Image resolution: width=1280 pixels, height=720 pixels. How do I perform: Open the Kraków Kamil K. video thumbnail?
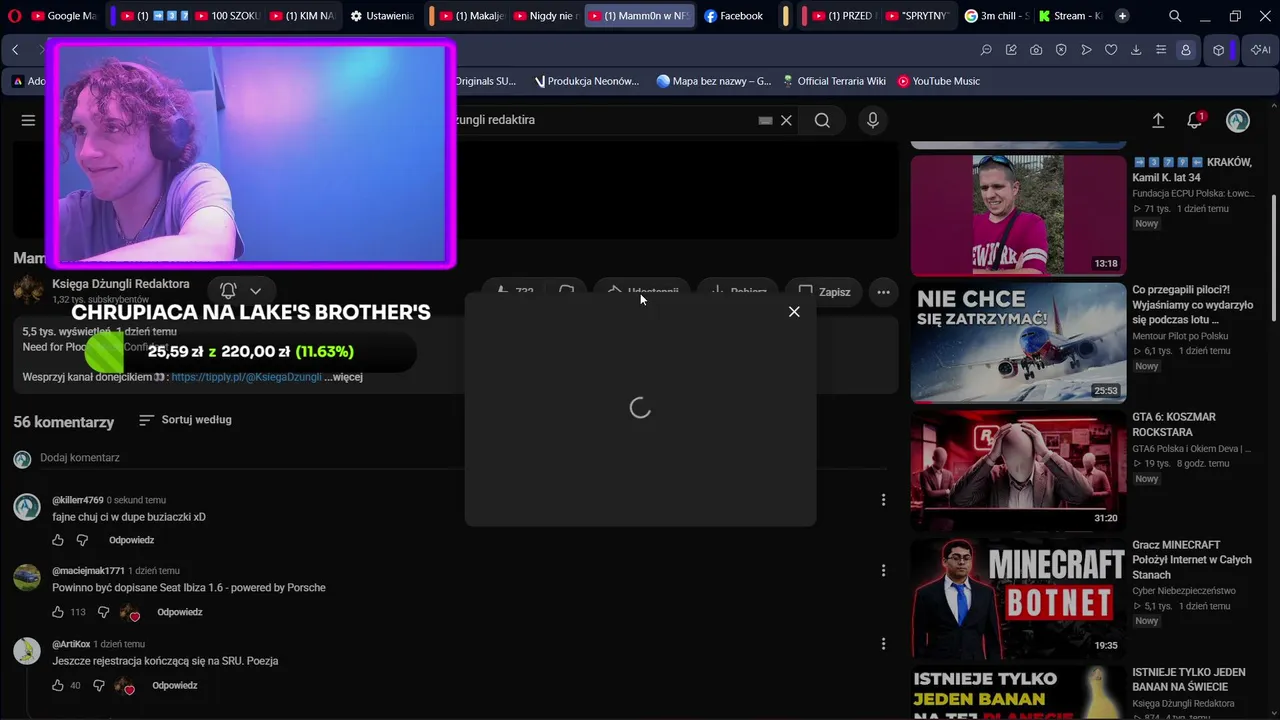[1018, 215]
